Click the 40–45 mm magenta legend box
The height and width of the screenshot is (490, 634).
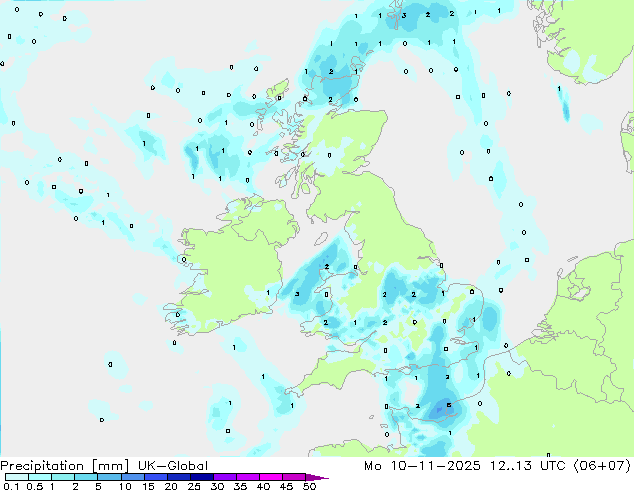270,477
